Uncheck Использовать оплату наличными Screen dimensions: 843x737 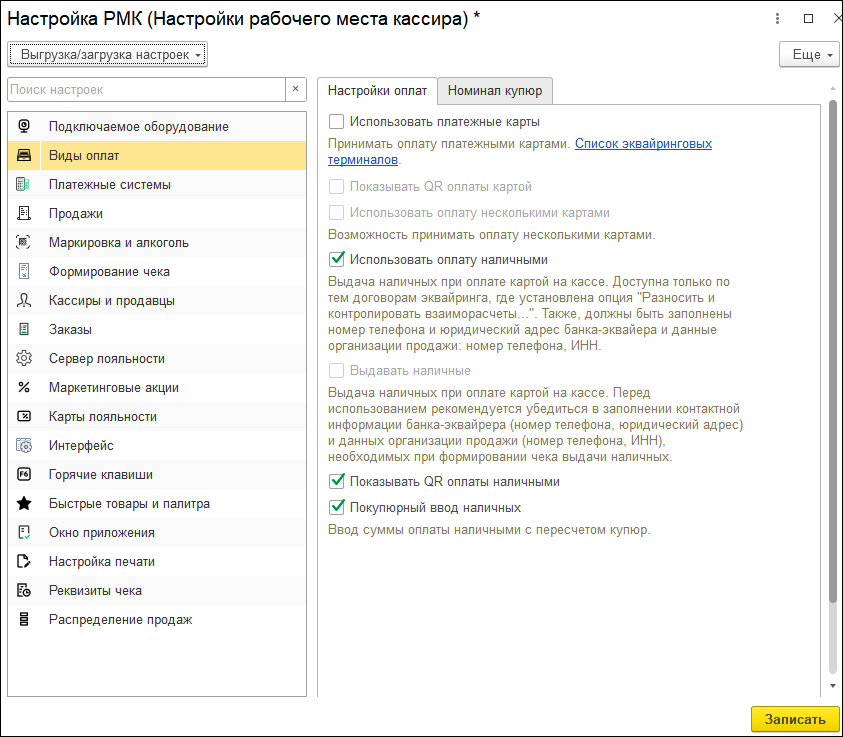pyautogui.click(x=337, y=260)
